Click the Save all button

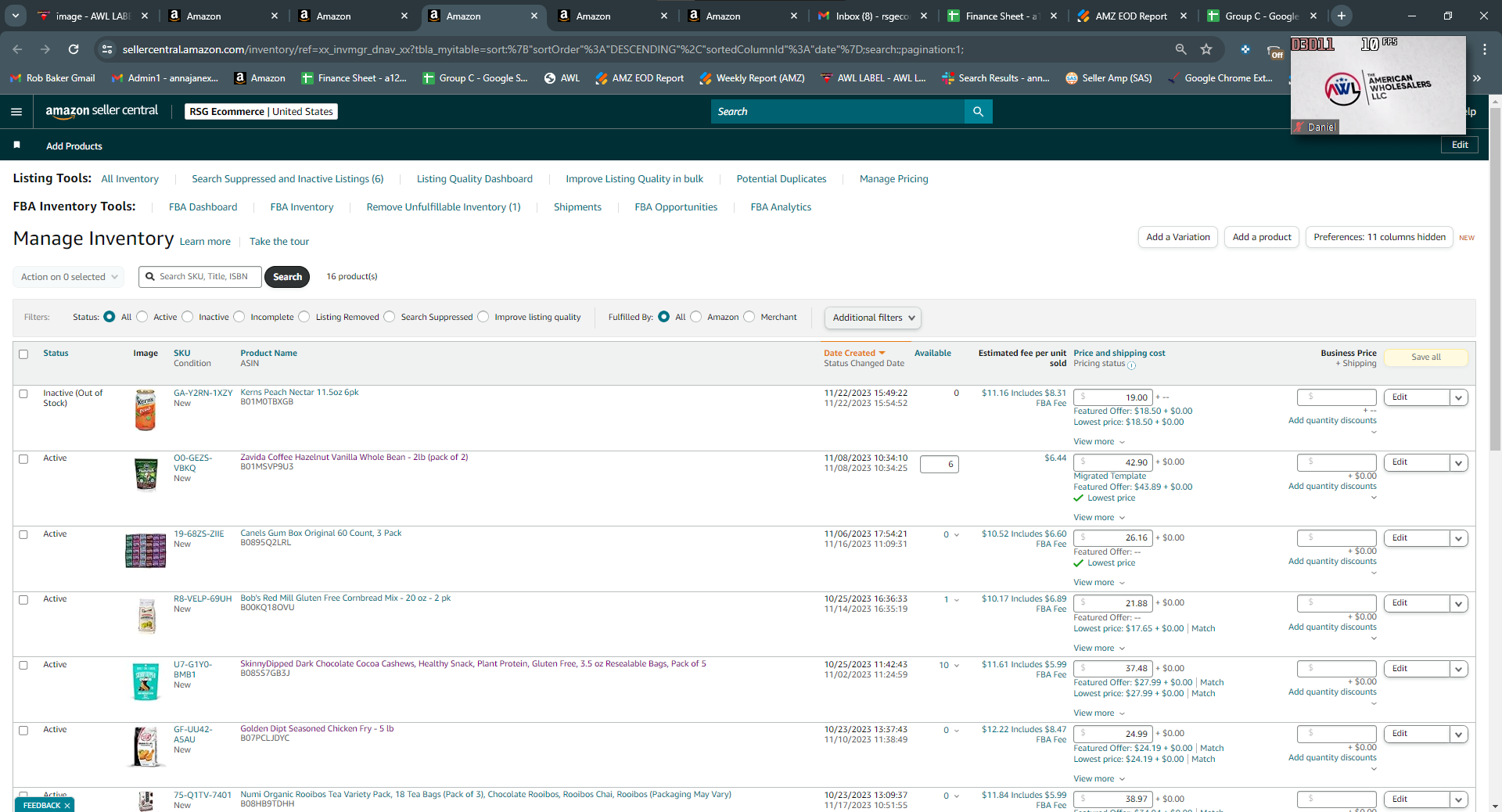(1425, 357)
